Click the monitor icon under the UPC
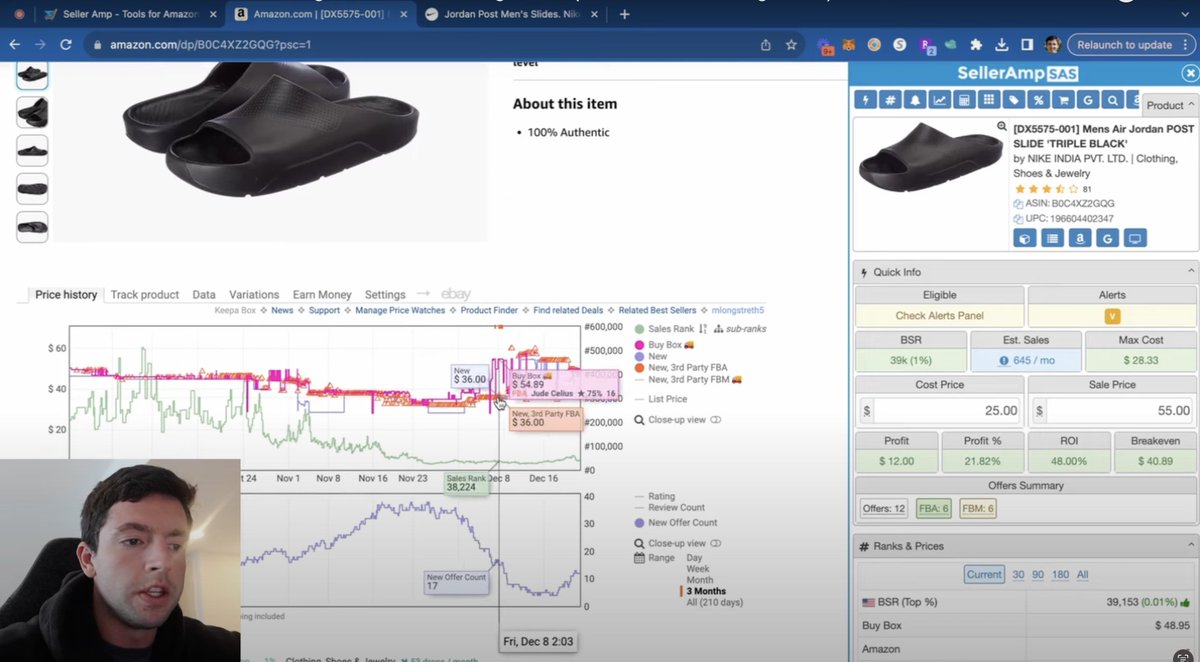Image resolution: width=1200 pixels, height=662 pixels. pos(1134,238)
